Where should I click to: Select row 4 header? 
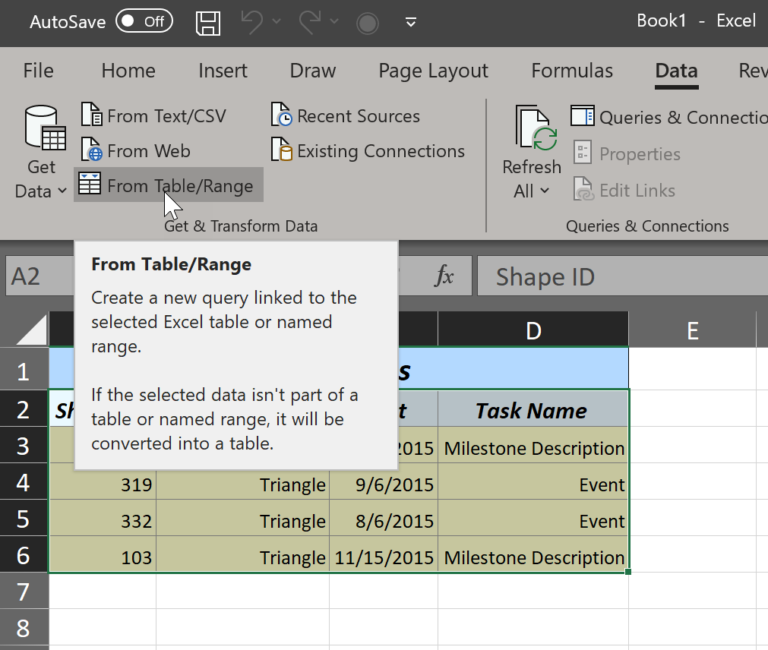[24, 482]
